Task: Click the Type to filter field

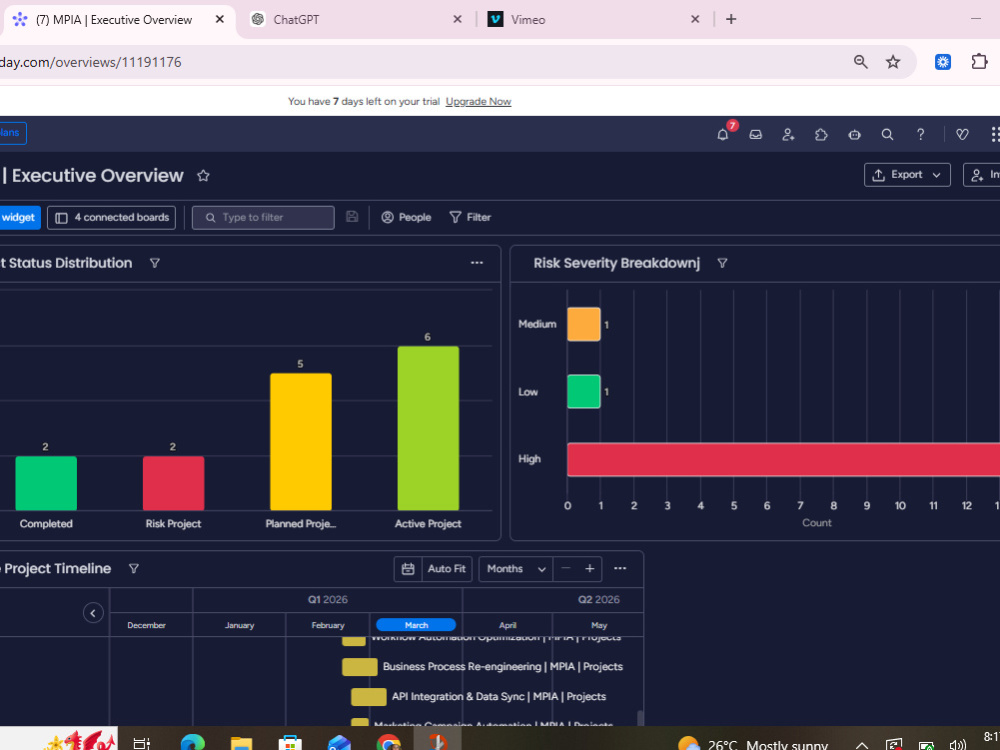Action: pos(263,217)
